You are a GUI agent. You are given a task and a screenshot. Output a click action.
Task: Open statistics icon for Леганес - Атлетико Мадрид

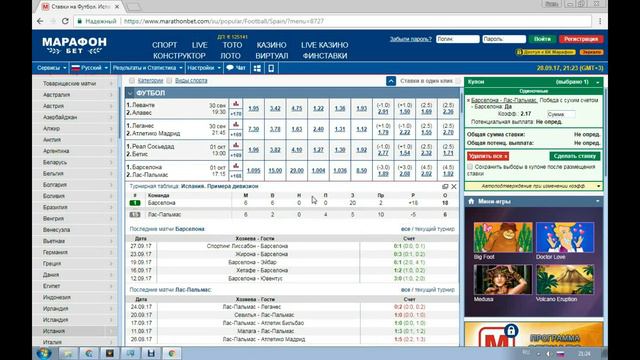pyautogui.click(x=236, y=125)
